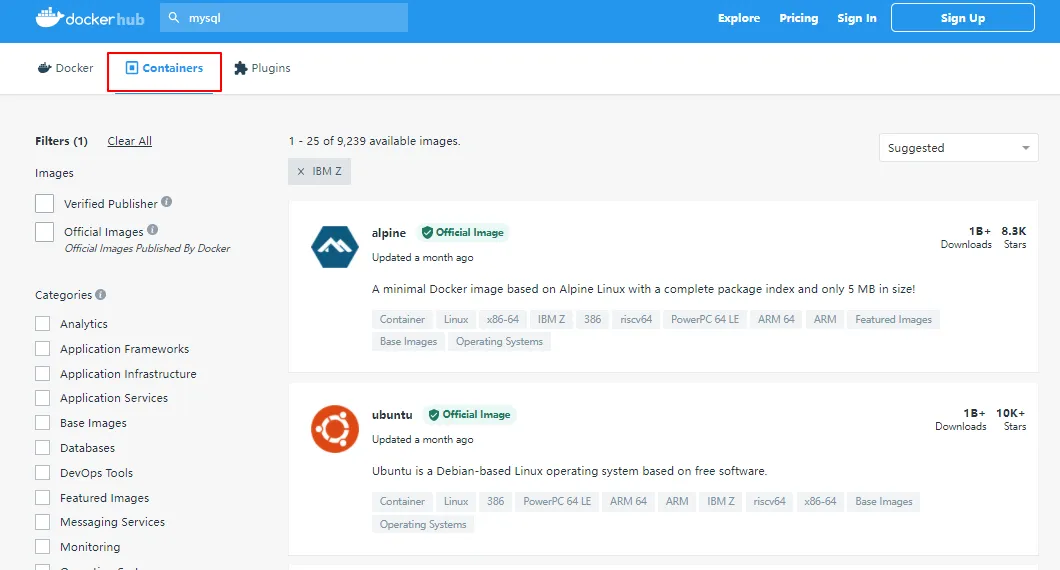This screenshot has width=1060, height=570.
Task: Click alpine's Featured Images tag
Action: 893,319
